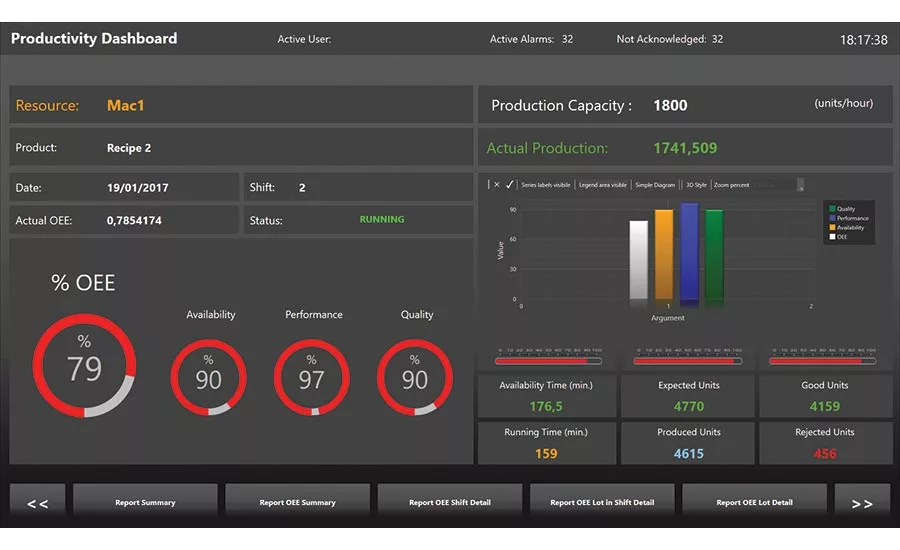The height and width of the screenshot is (550, 900).
Task: Go to previous page with << button
Action: click(x=37, y=503)
